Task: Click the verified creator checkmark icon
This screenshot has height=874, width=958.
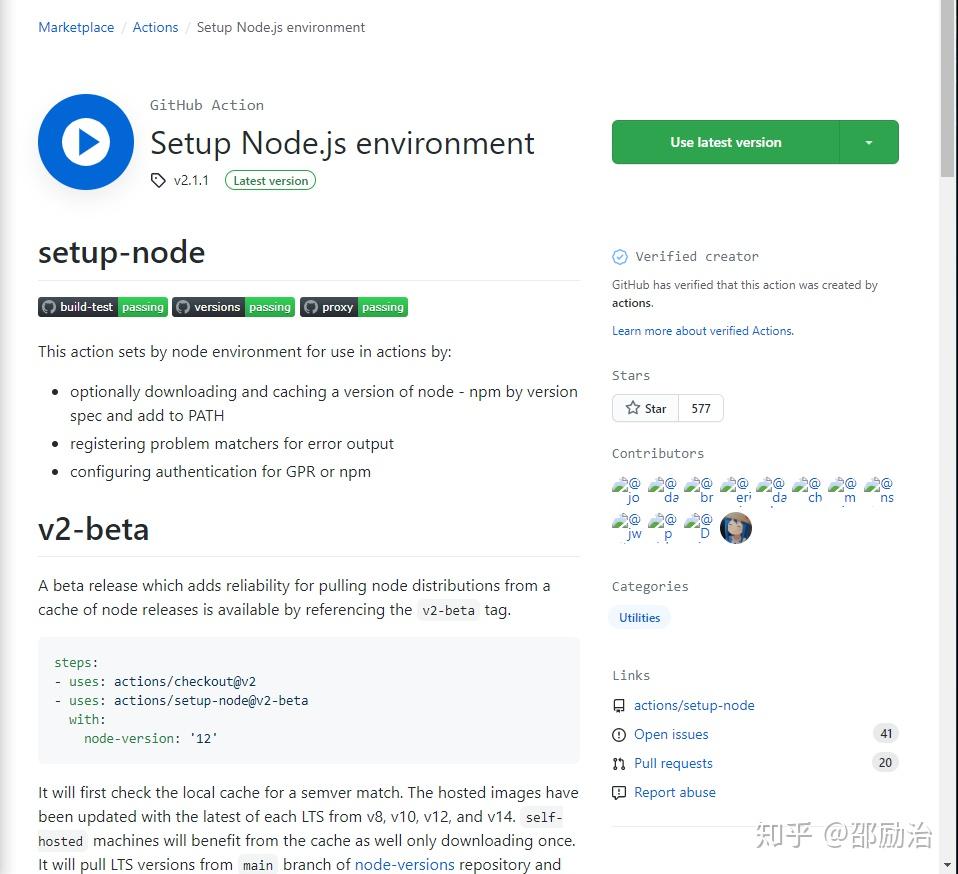Action: 622,256
